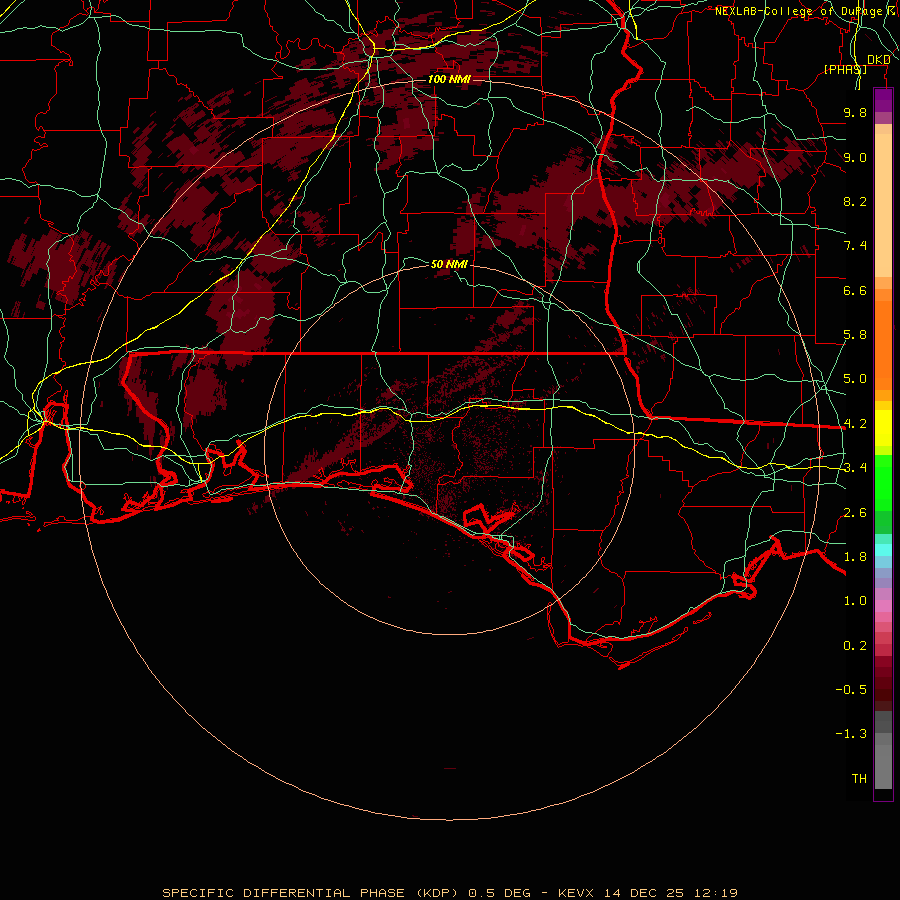This screenshot has height=900, width=900.
Task: Pick the bright green color band in the legend
Action: pyautogui.click(x=883, y=482)
